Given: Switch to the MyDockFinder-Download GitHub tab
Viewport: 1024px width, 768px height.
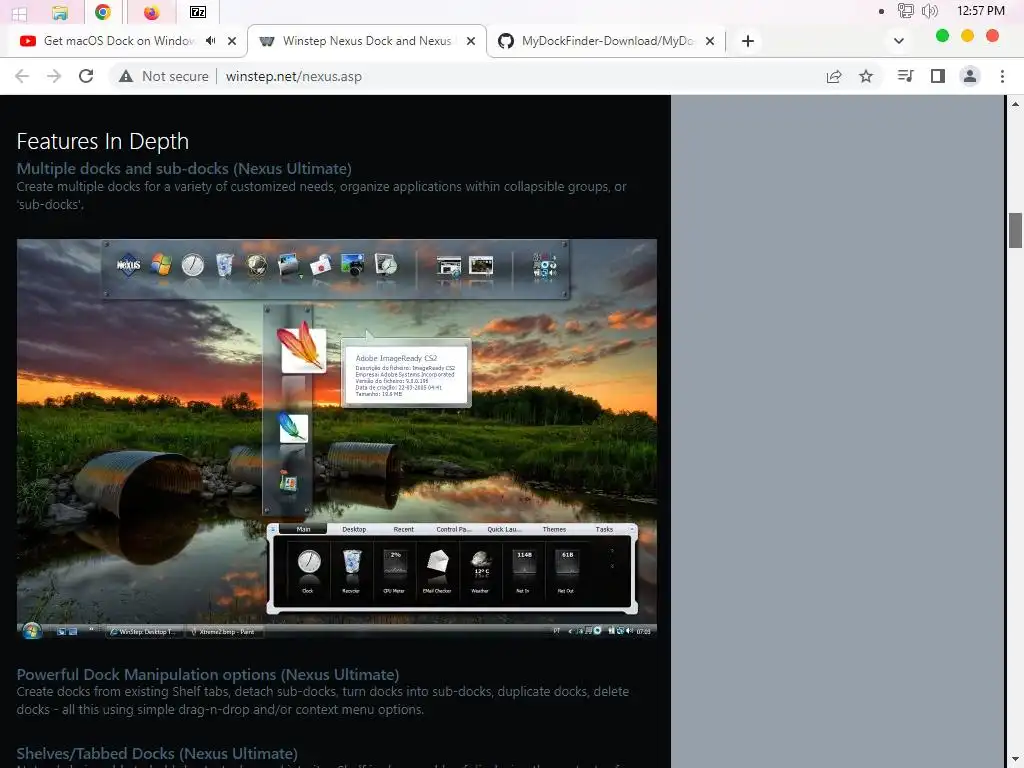Looking at the screenshot, I should tap(607, 41).
